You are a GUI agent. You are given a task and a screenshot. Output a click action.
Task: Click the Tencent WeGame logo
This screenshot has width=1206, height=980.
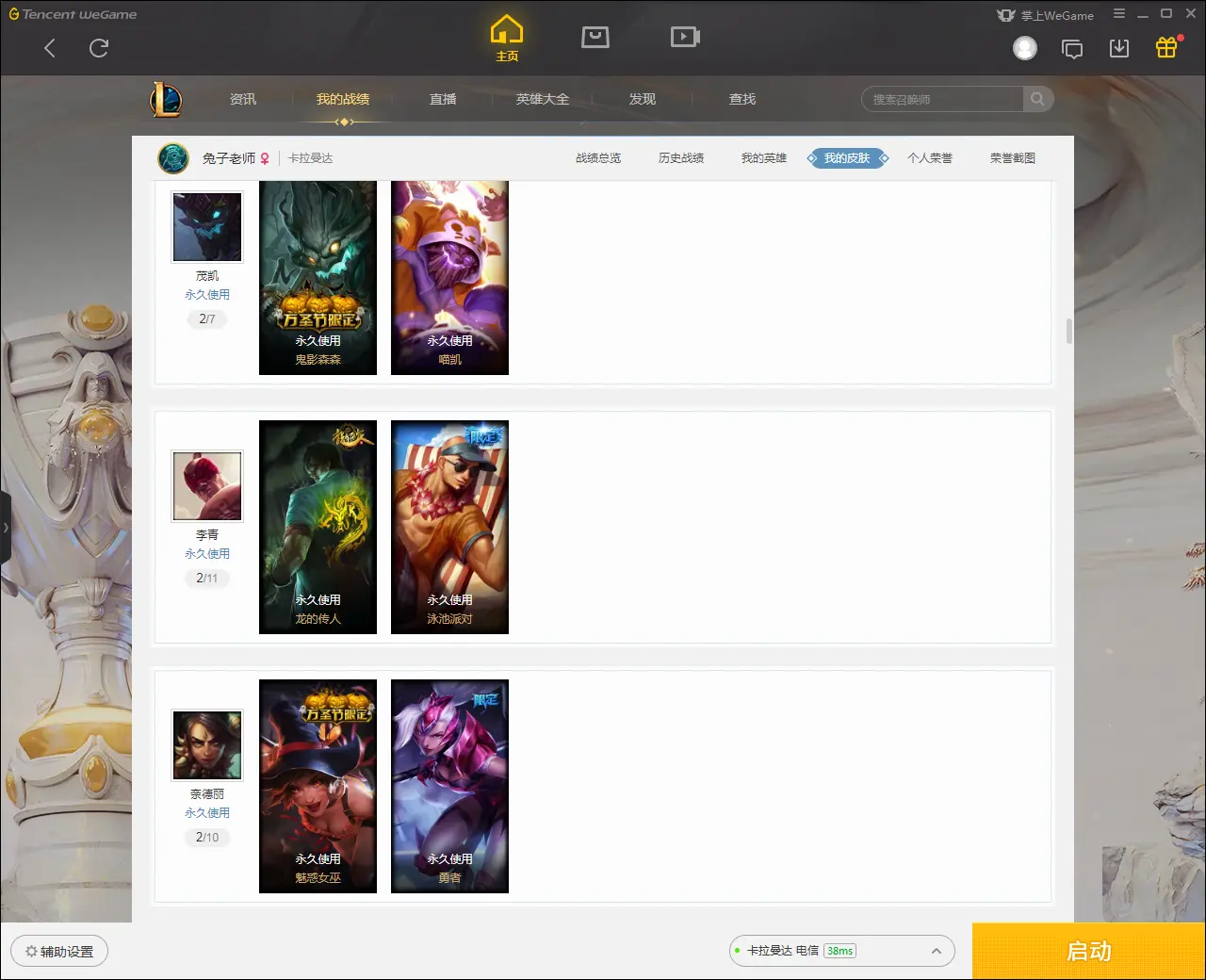(x=73, y=14)
